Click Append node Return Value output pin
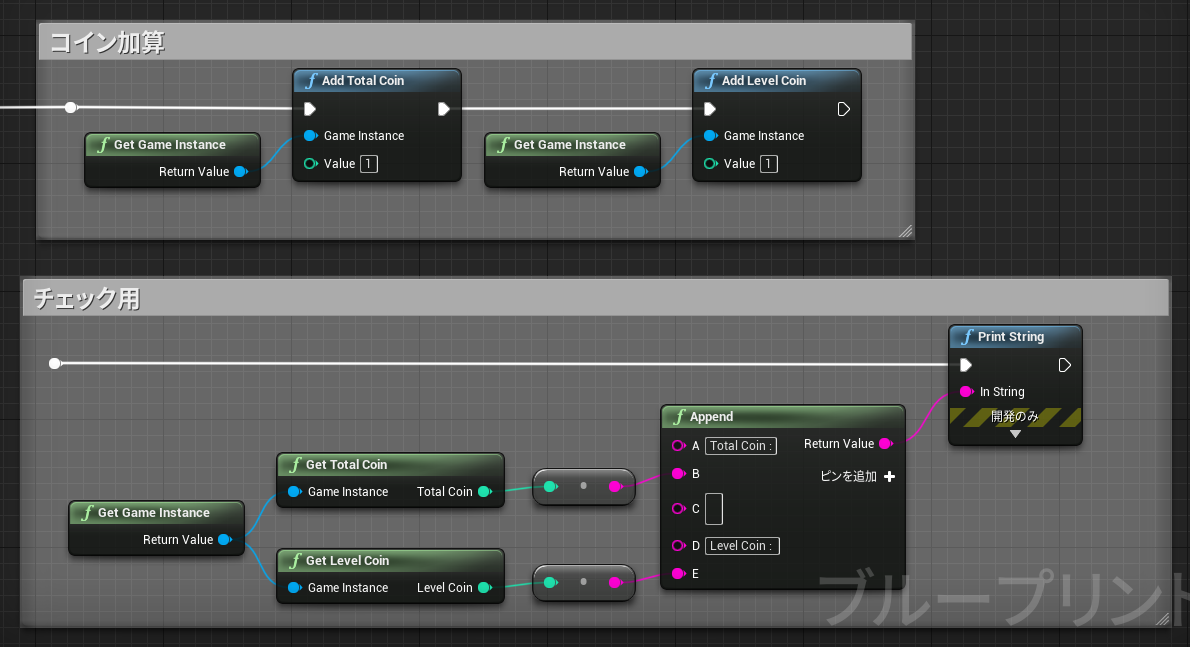Viewport: 1190px width, 647px height. point(886,444)
